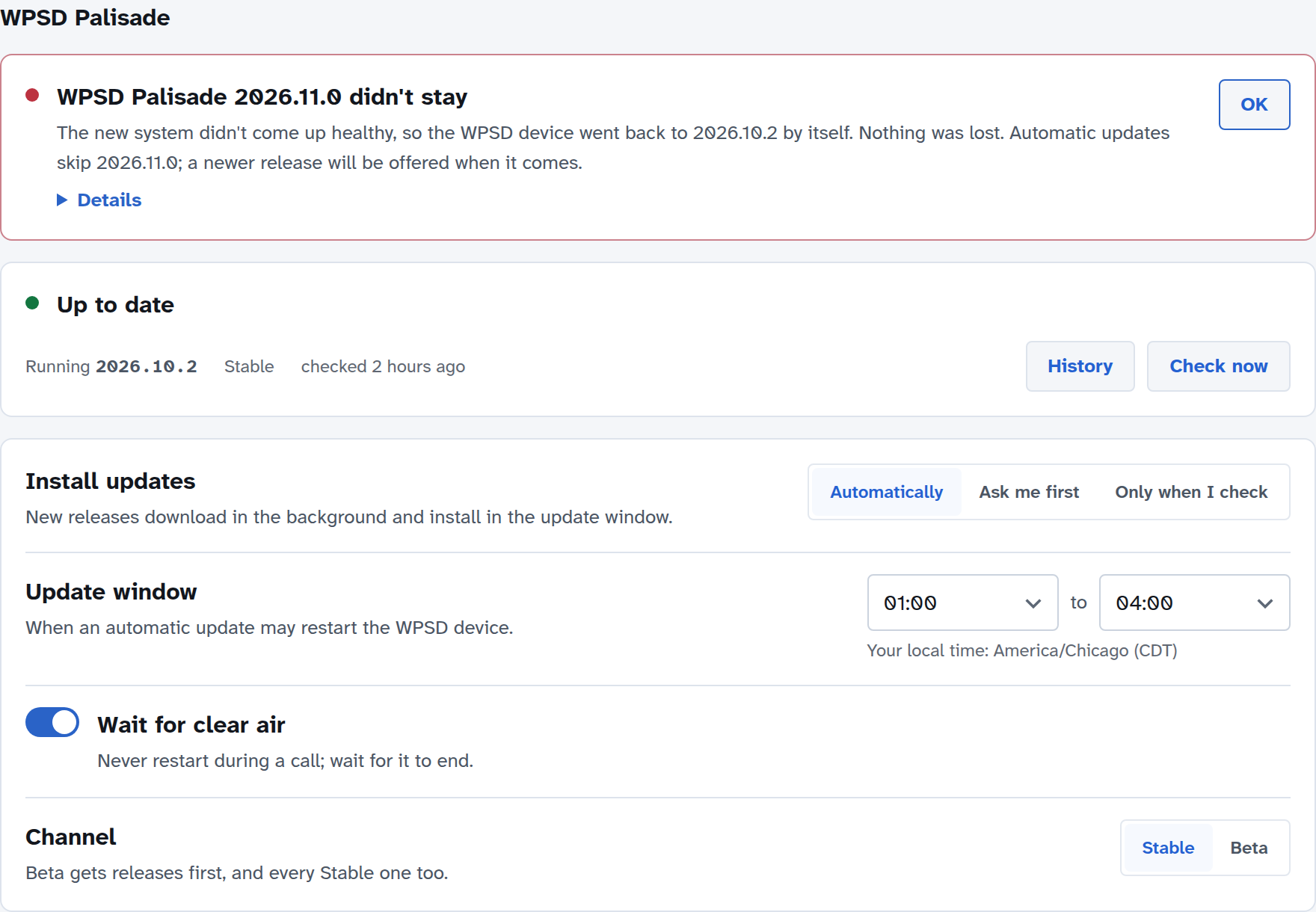Switch channel to Beta

1249,848
